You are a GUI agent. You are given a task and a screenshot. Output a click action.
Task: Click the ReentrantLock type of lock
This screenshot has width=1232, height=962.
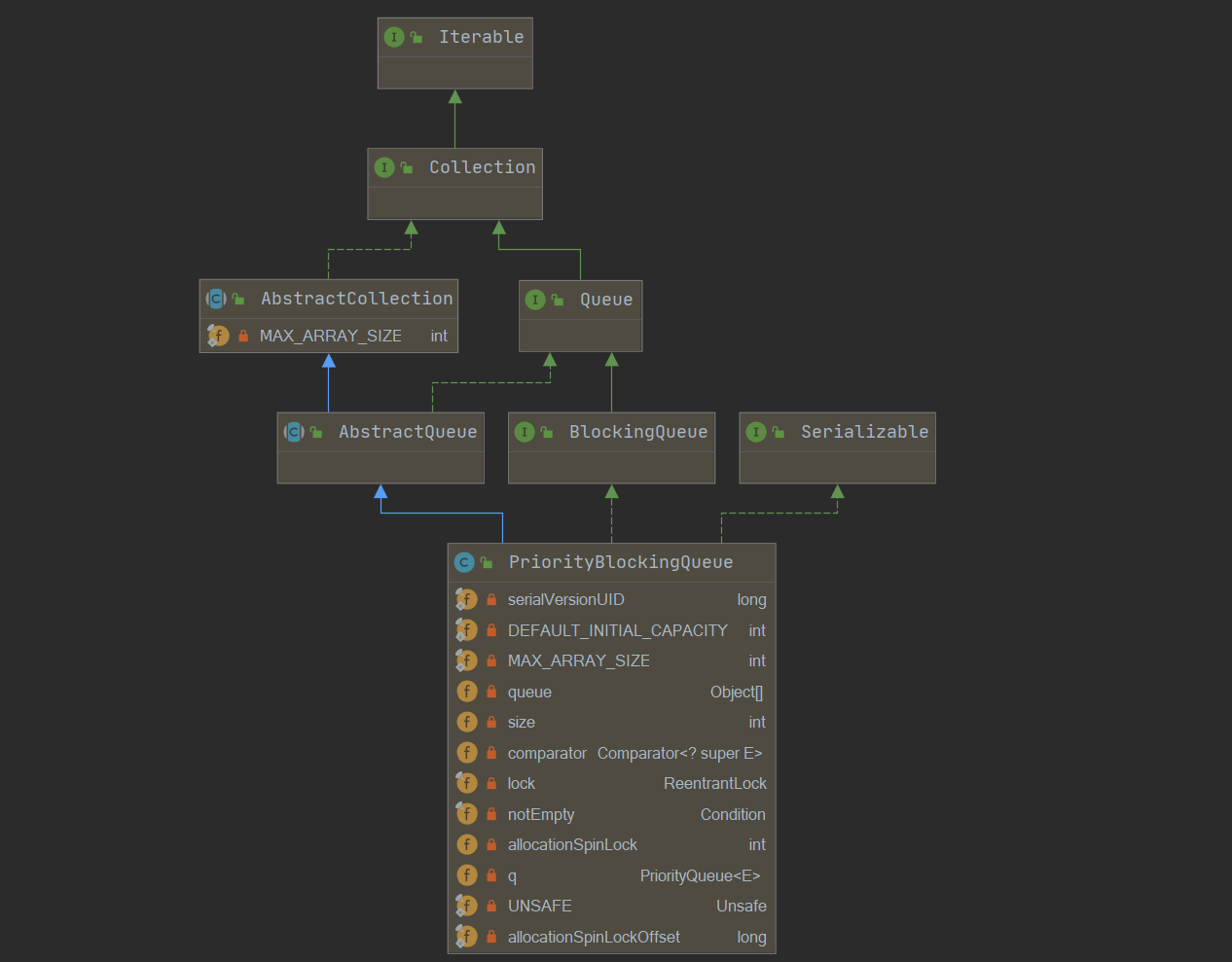point(715,783)
